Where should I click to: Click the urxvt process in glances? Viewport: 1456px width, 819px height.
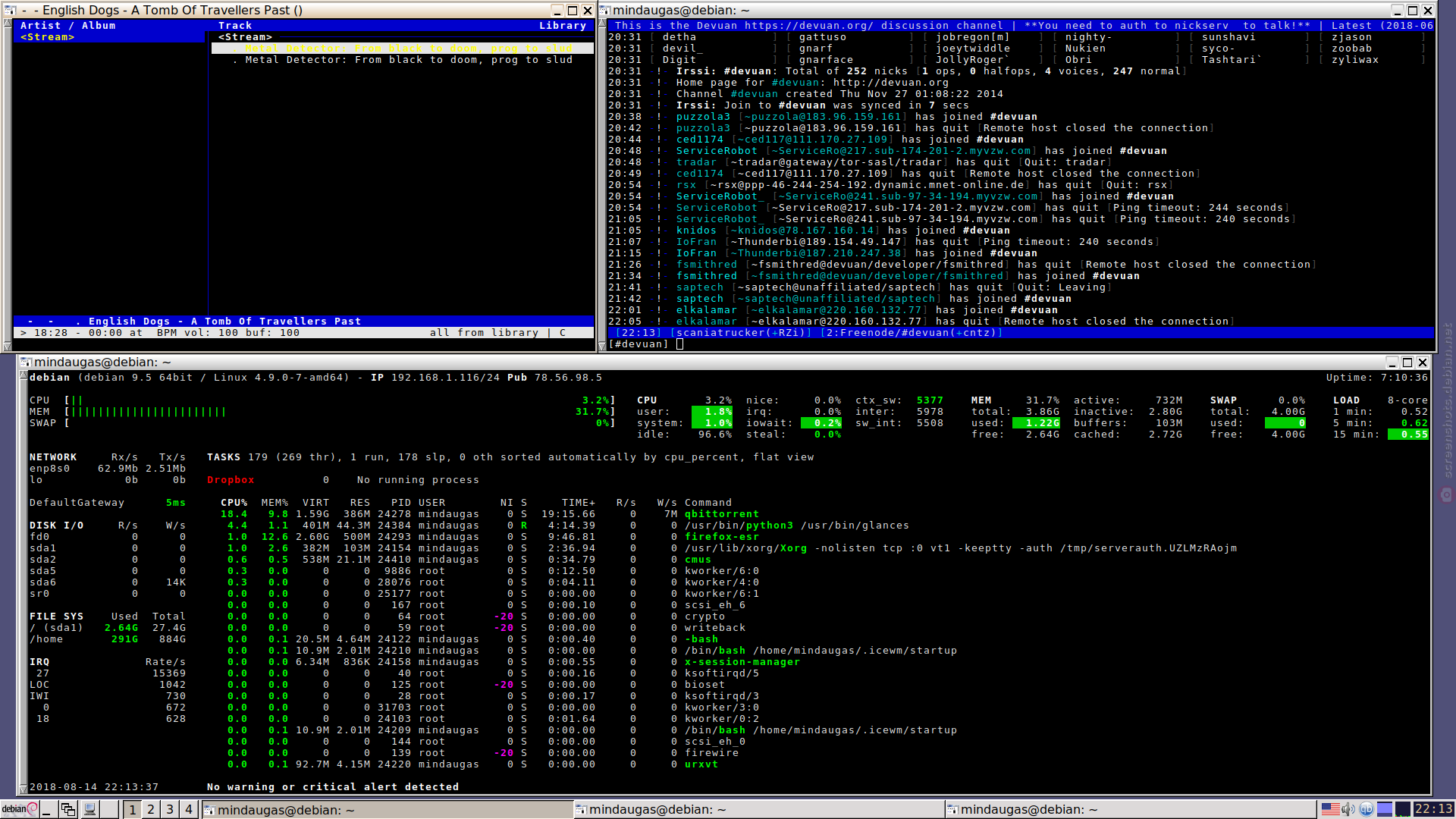(701, 764)
